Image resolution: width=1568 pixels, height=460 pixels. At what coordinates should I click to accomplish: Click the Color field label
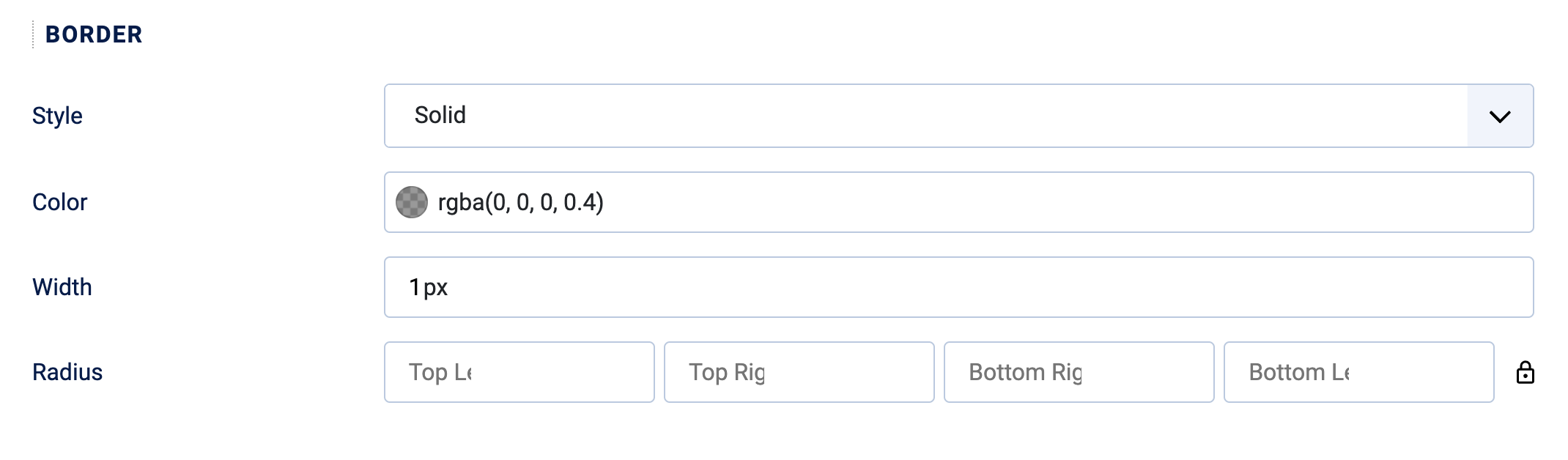tap(59, 202)
